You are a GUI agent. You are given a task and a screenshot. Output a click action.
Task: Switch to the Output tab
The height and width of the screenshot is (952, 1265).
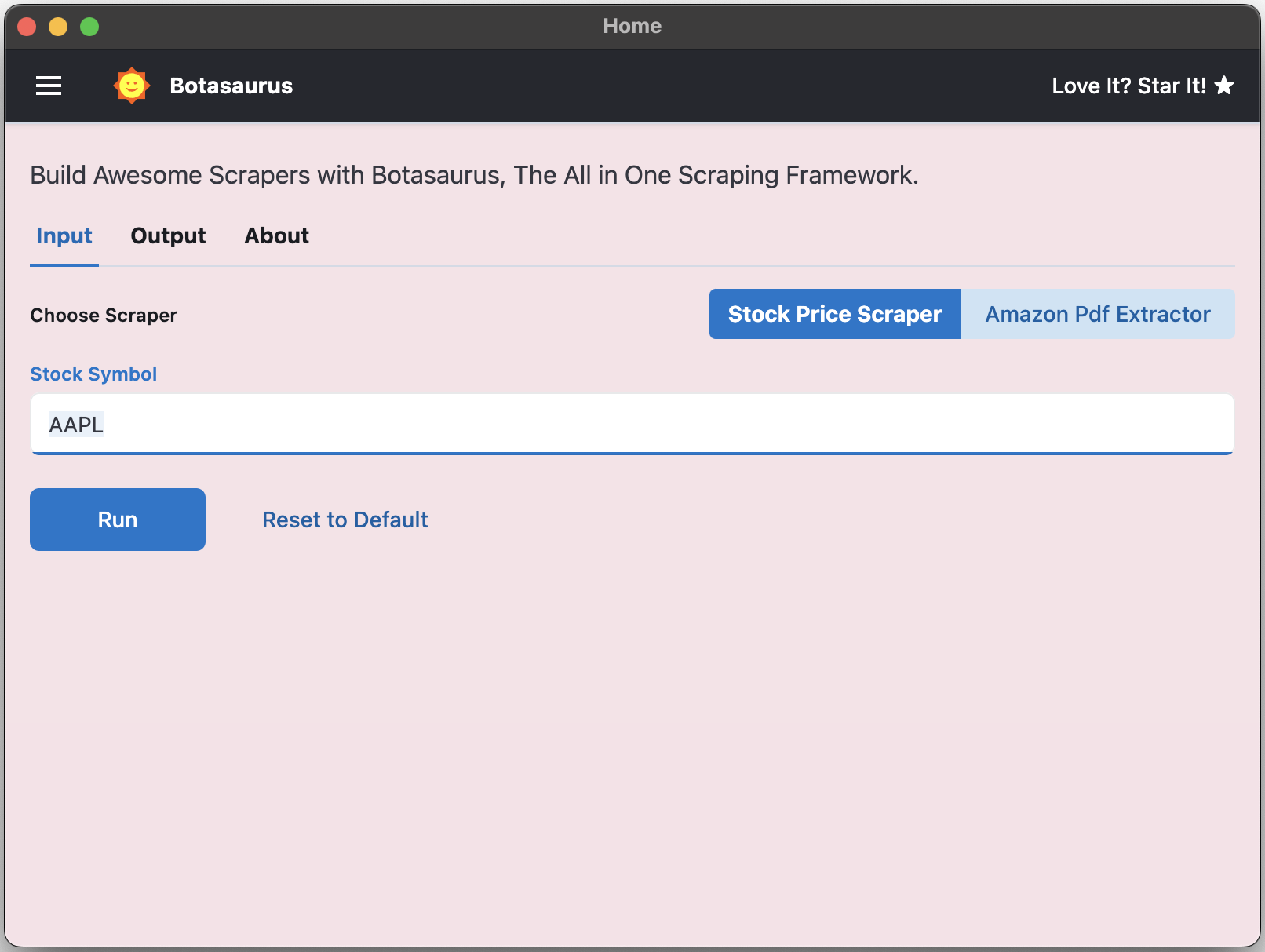[x=168, y=235]
